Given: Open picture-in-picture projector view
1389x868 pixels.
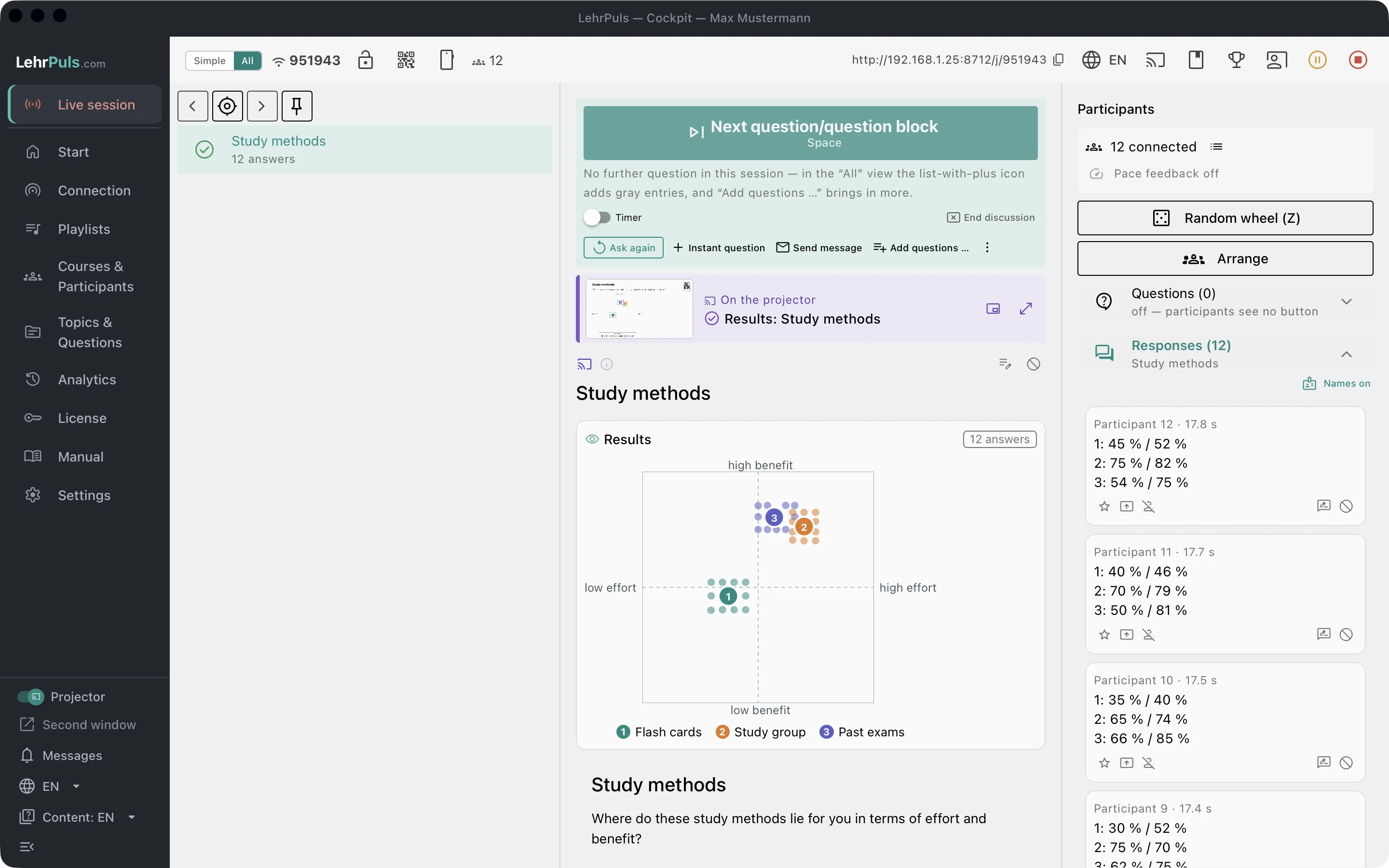Looking at the screenshot, I should [993, 309].
